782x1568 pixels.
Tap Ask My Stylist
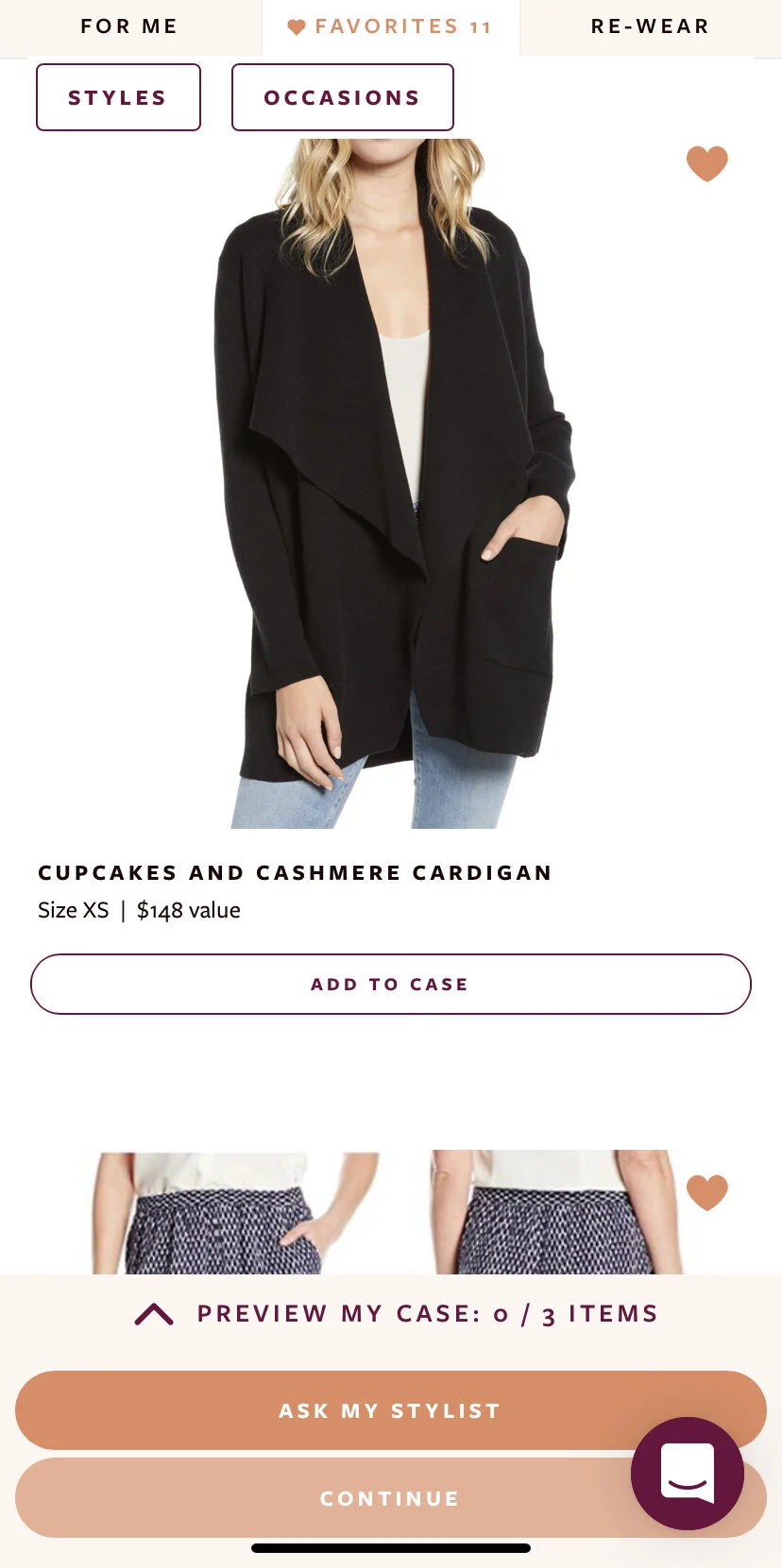point(391,1410)
